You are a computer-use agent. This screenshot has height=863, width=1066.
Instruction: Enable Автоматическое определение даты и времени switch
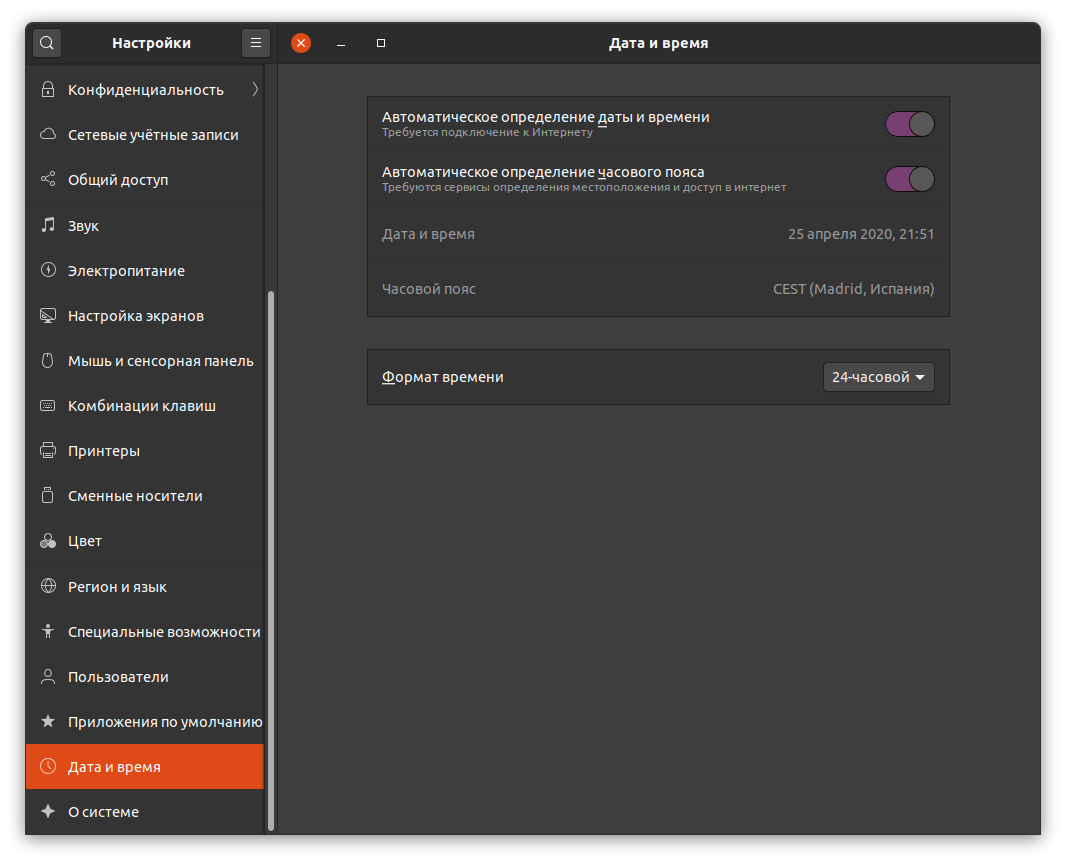point(909,123)
